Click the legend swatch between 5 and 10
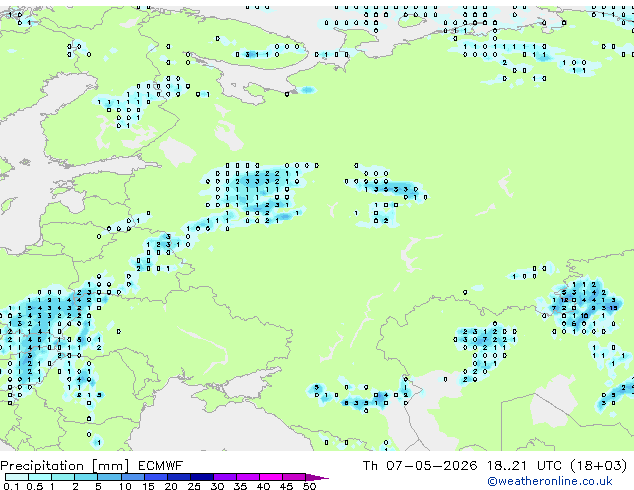 pyautogui.click(x=109, y=477)
